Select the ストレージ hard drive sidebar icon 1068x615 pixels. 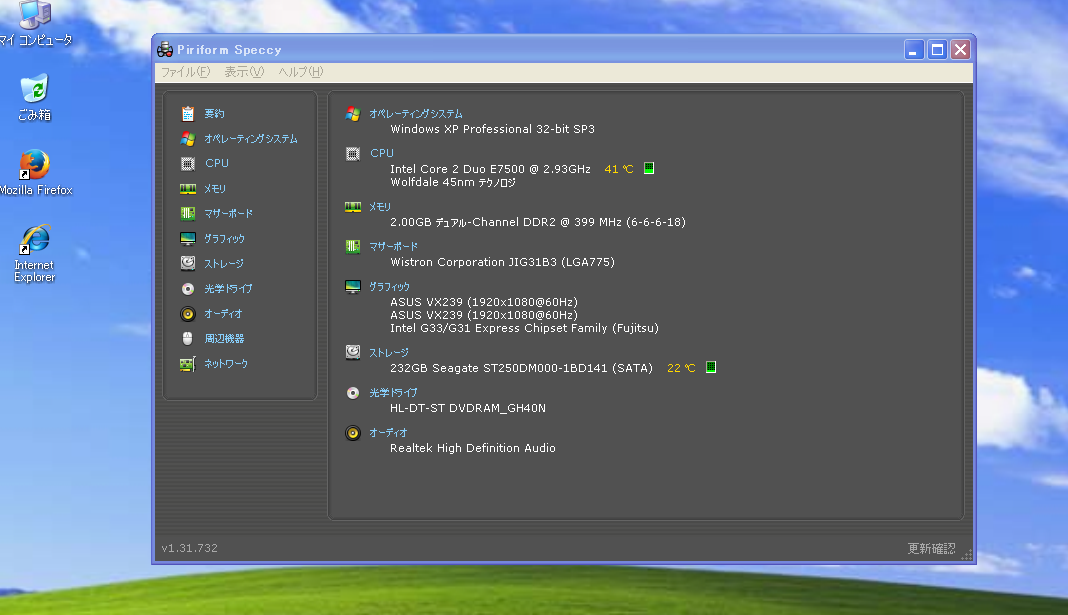(188, 264)
